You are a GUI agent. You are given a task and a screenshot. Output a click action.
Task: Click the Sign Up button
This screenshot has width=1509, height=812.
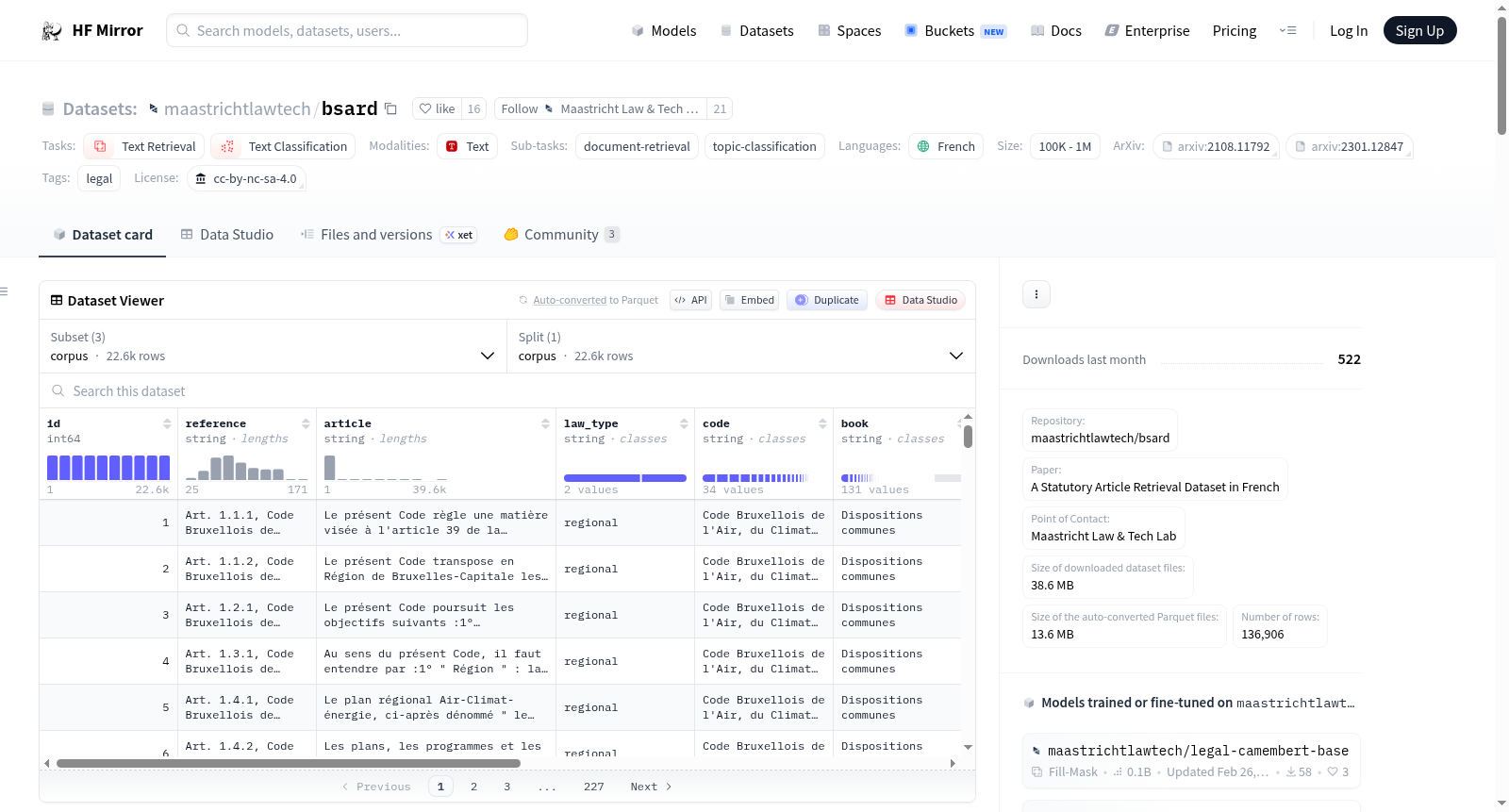pyautogui.click(x=1419, y=31)
